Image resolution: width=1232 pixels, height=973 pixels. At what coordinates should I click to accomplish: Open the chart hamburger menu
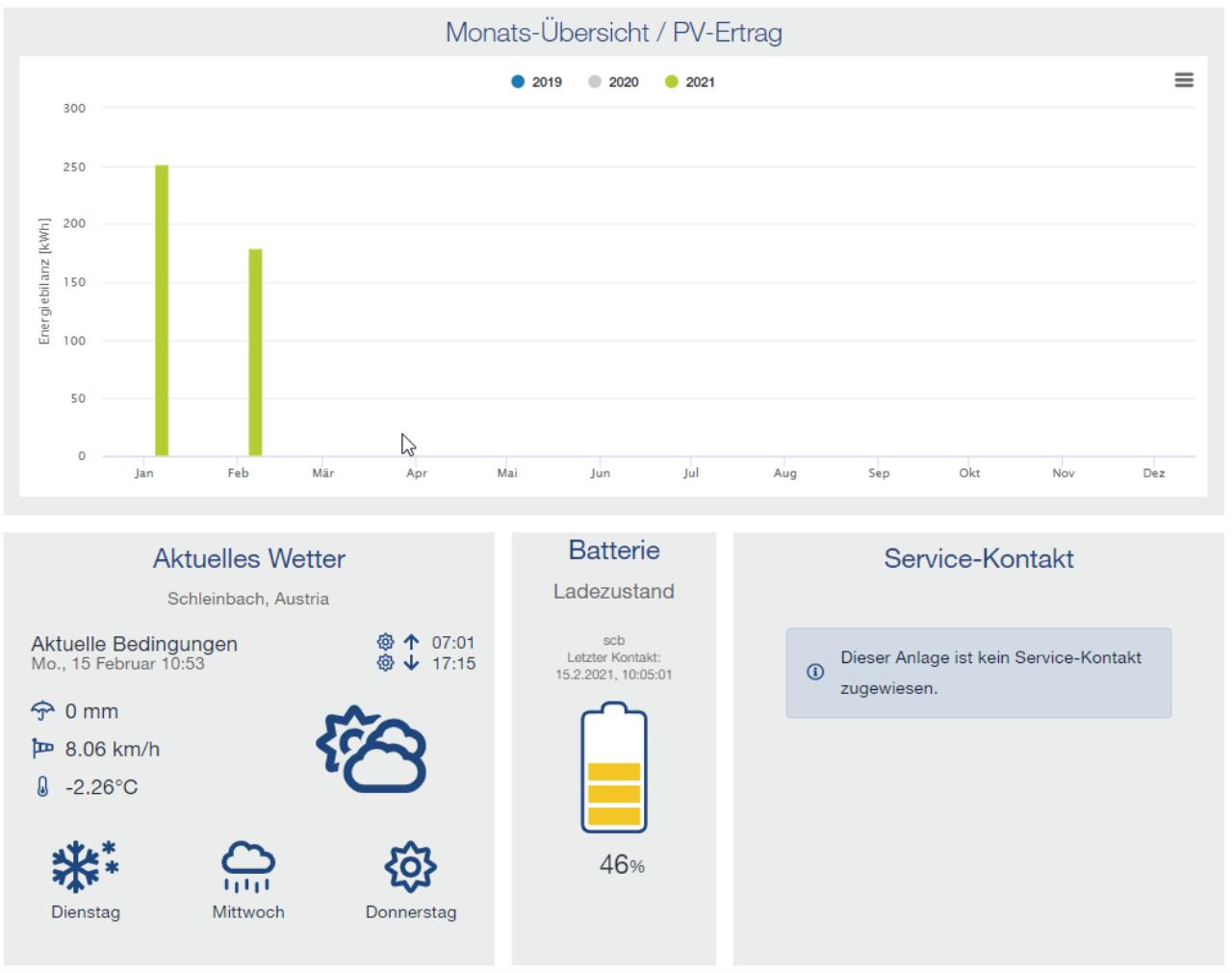(x=1184, y=80)
